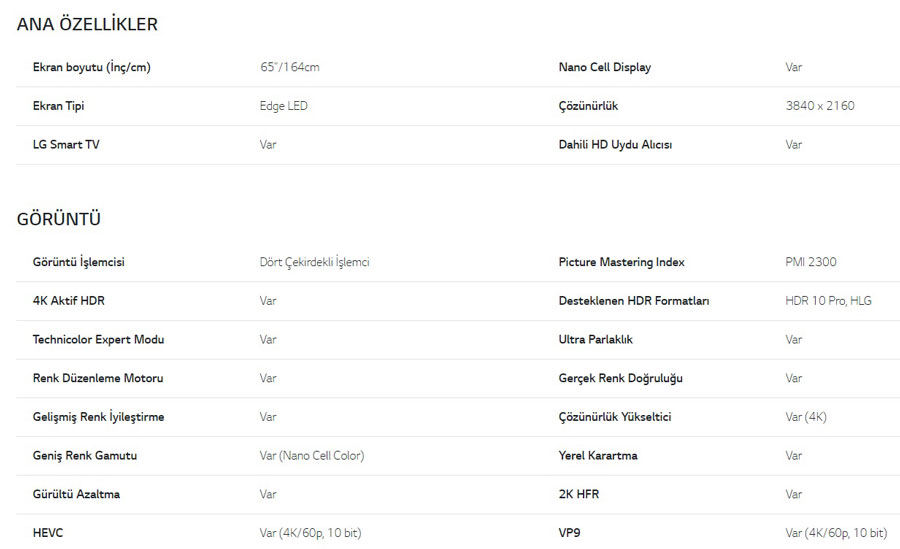Viewport: 900px width, 549px height.
Task: Click the PMI 2300 value
Action: (810, 262)
